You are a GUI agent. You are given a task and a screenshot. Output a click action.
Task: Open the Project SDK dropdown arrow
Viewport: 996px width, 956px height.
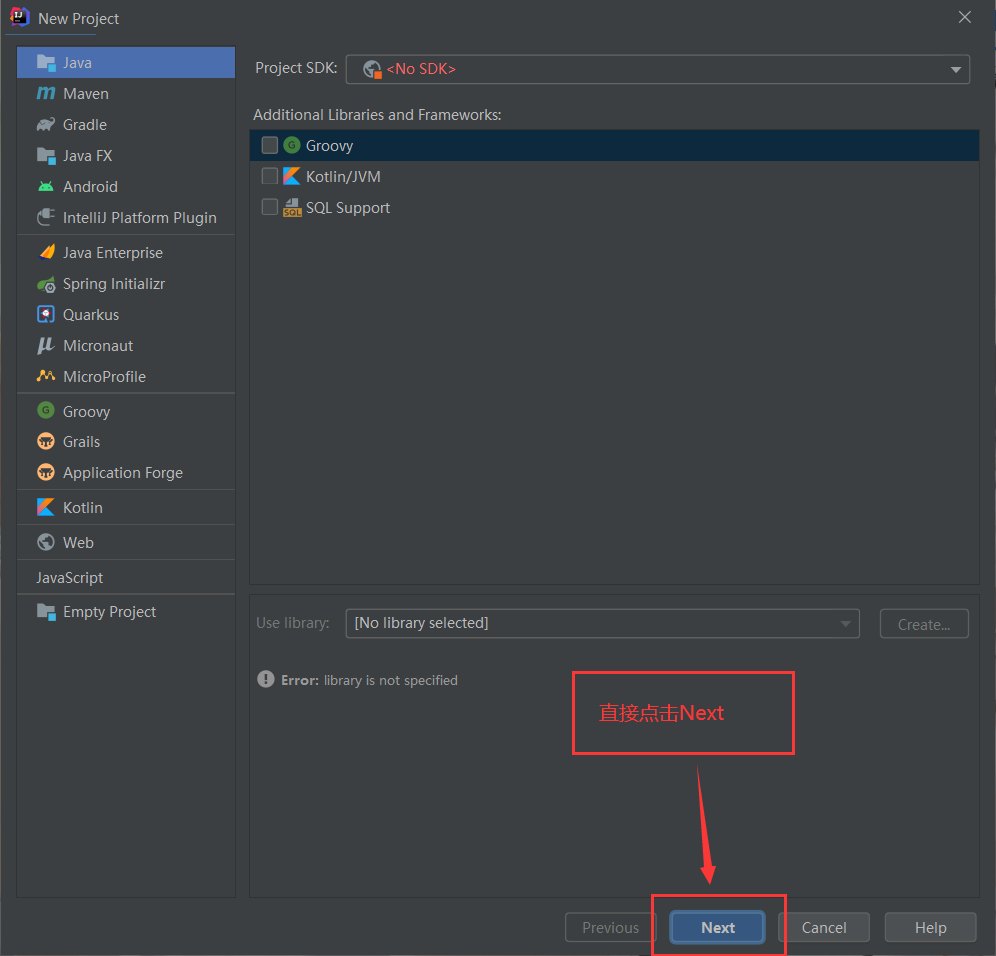(955, 69)
